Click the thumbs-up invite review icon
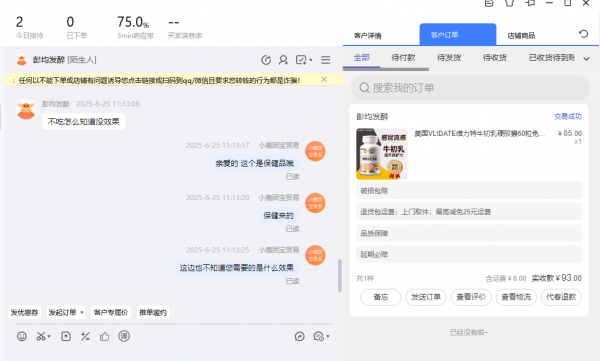 pyautogui.click(x=104, y=336)
